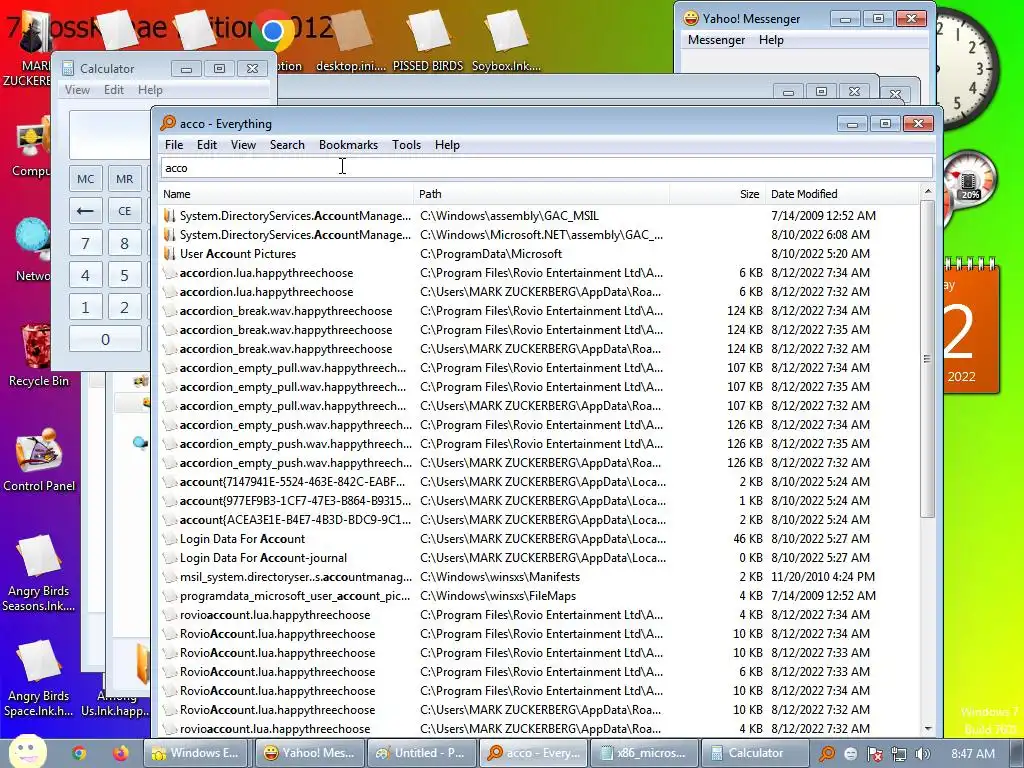Viewport: 1024px width, 768px height.
Task: Click the analog clock gadget
Action: click(968, 69)
